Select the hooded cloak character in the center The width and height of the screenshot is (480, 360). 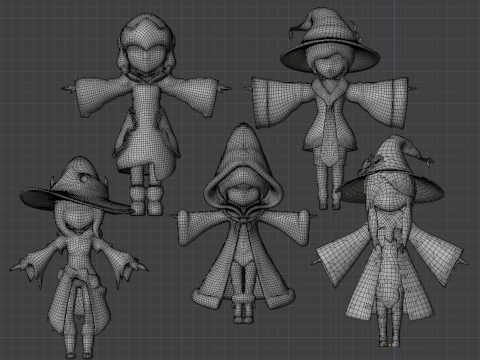pos(243,223)
